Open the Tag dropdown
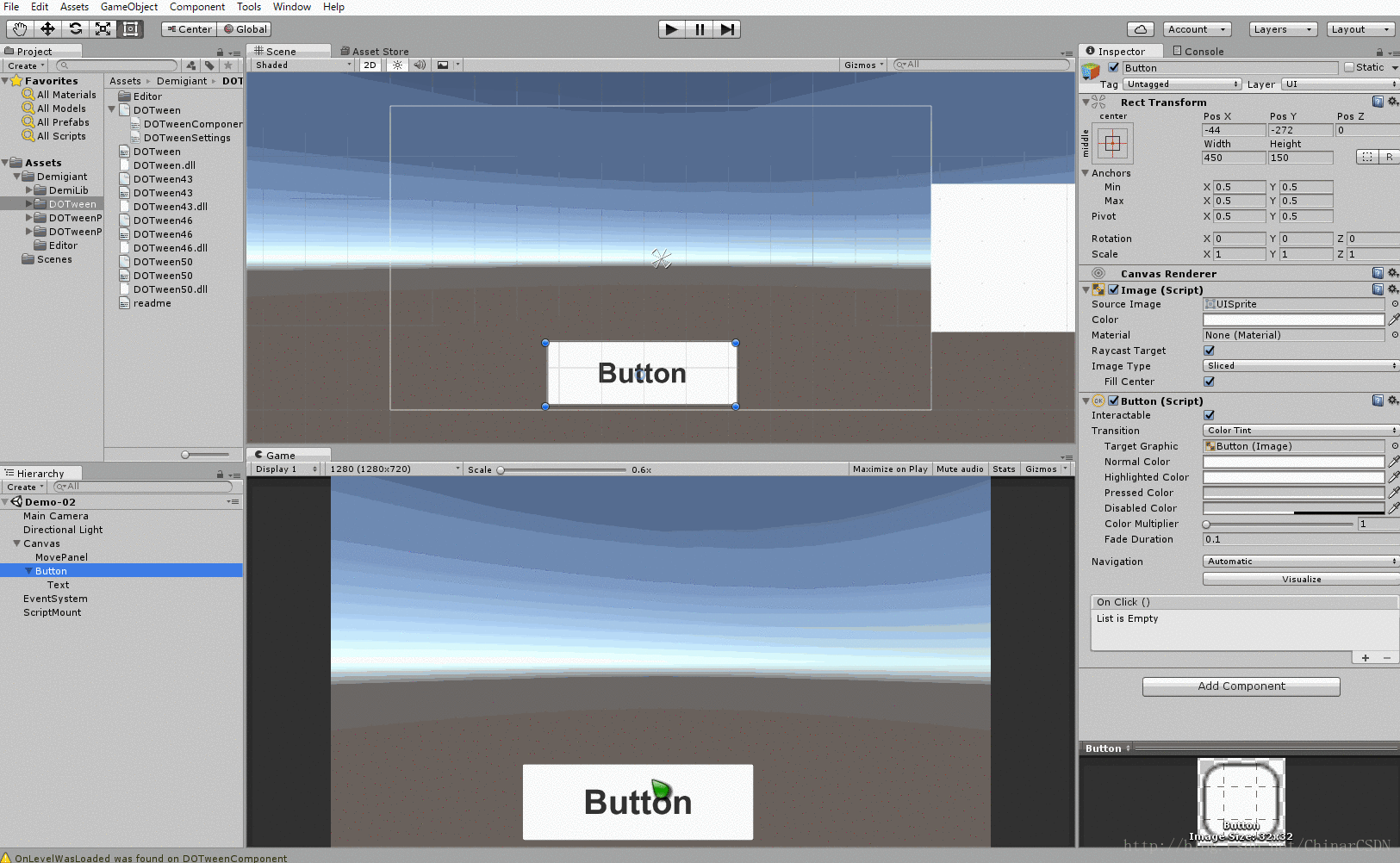 1182,84
